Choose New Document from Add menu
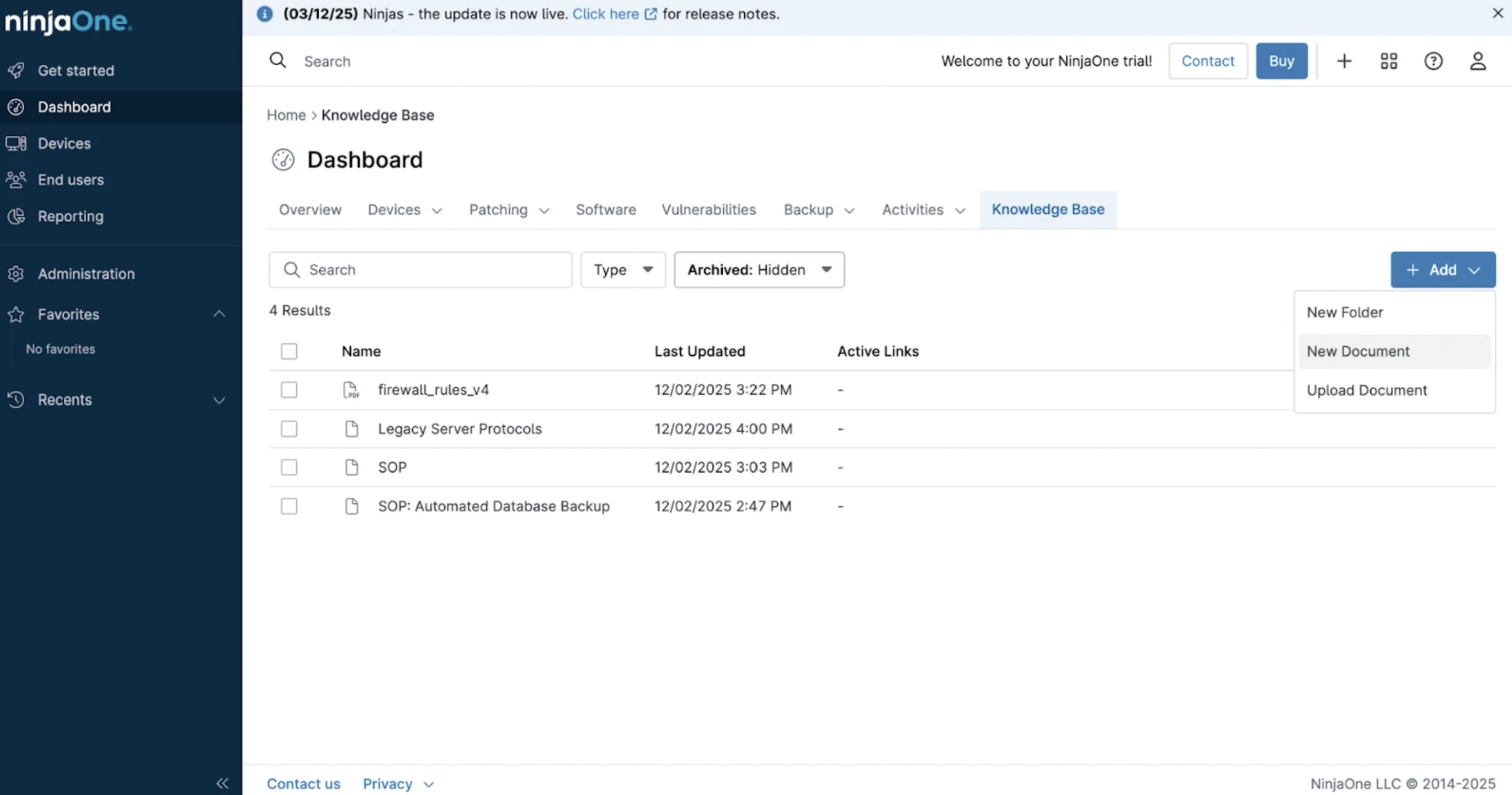Viewport: 1512px width, 795px height. [1394, 351]
